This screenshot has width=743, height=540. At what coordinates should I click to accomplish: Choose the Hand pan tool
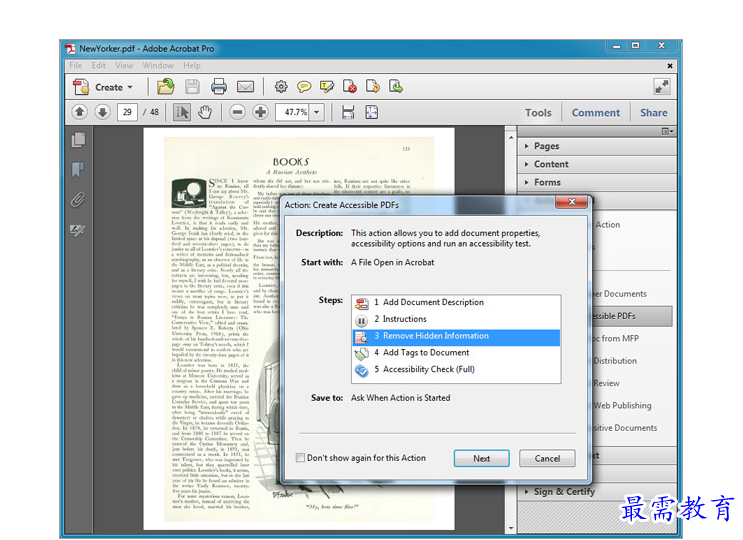point(205,112)
